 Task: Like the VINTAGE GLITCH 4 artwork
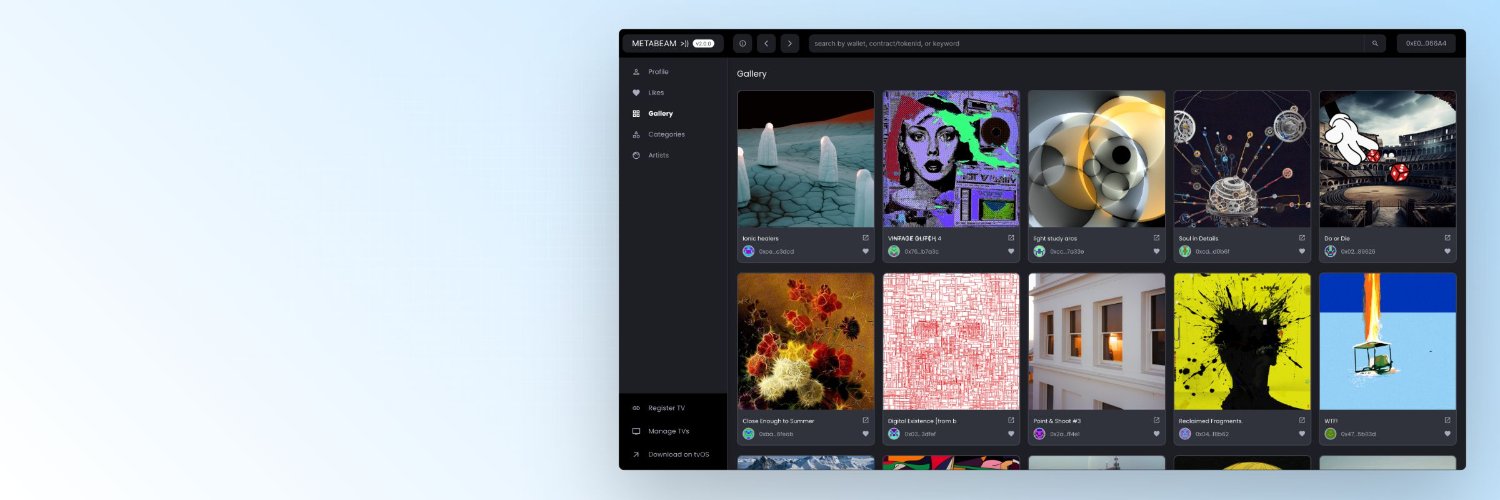[1011, 251]
